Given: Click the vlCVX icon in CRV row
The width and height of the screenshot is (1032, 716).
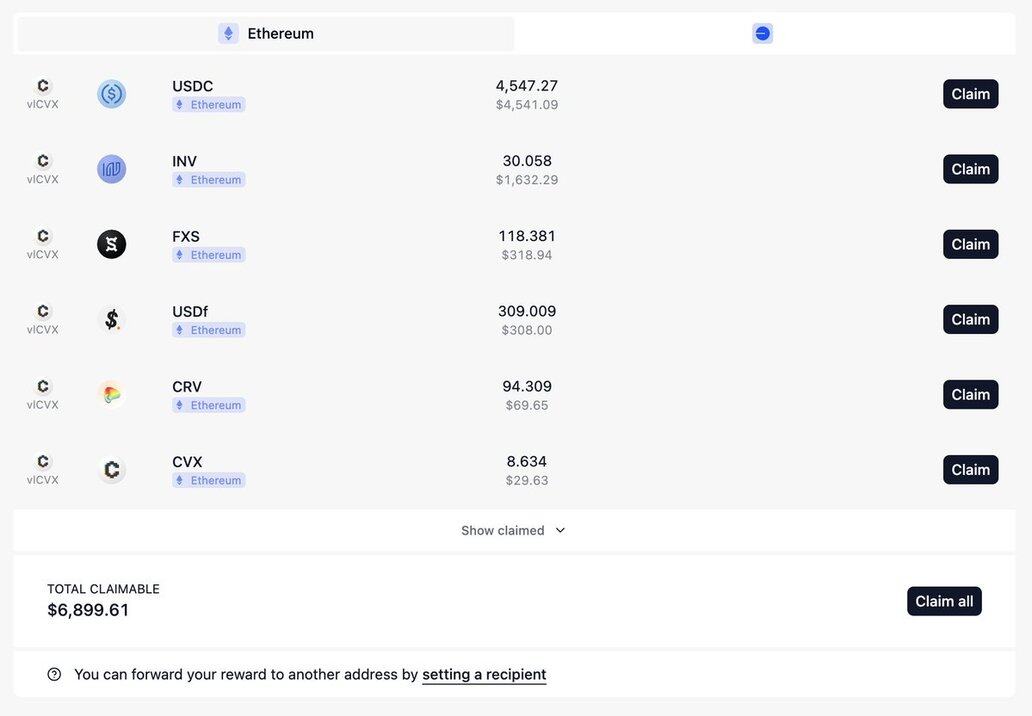Looking at the screenshot, I should (43, 386).
